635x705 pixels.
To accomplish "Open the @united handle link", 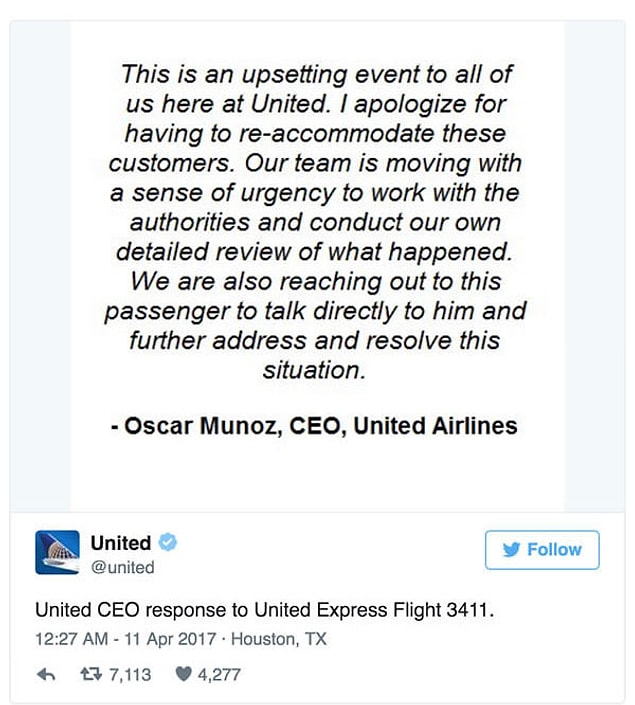I will point(123,567).
